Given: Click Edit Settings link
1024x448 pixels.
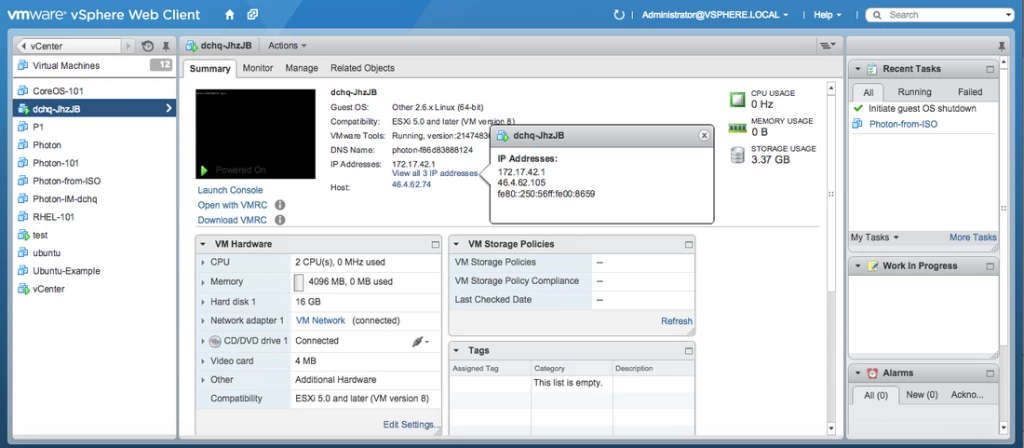Looking at the screenshot, I should [410, 425].
